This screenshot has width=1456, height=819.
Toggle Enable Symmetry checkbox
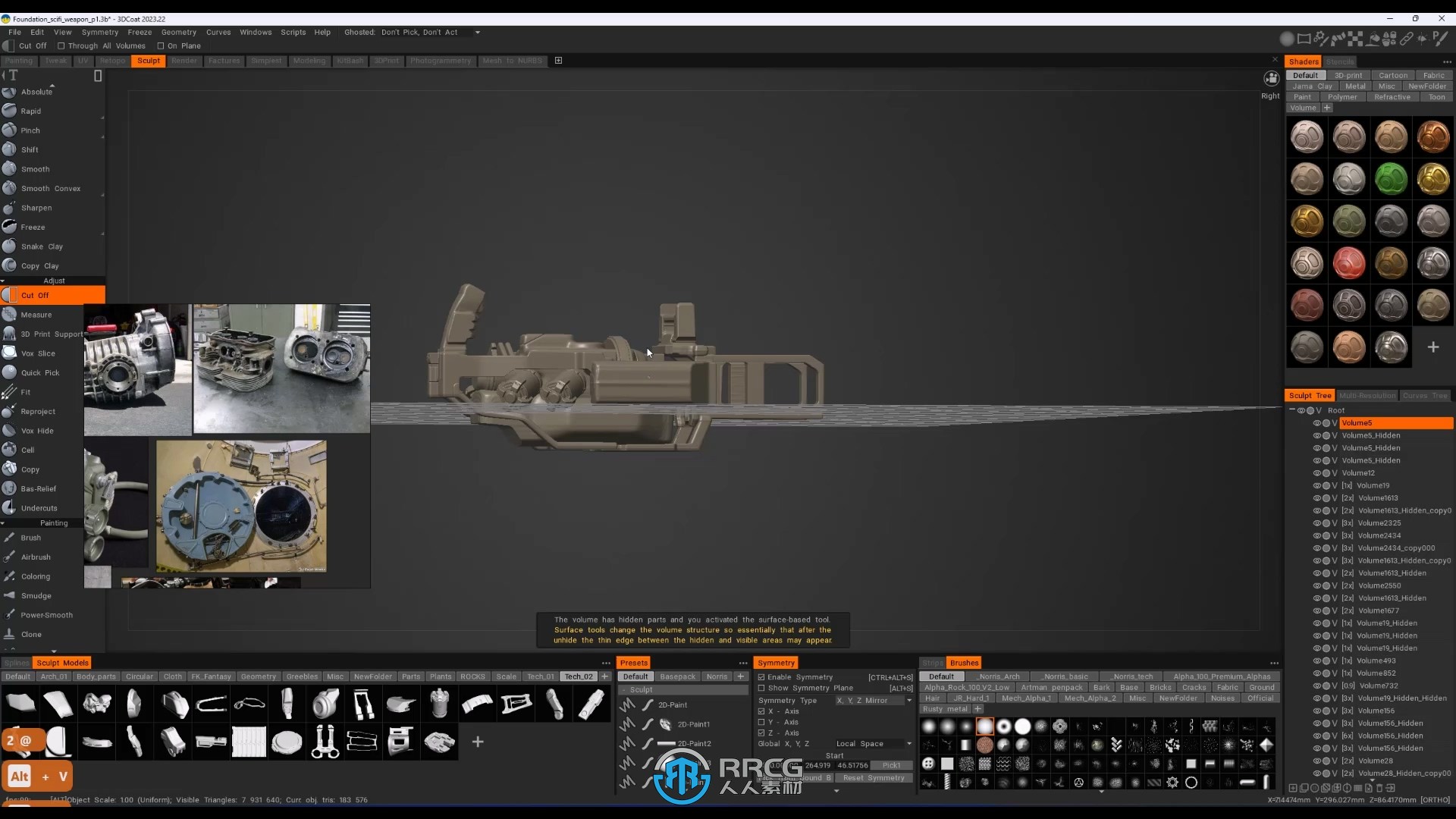coord(761,677)
